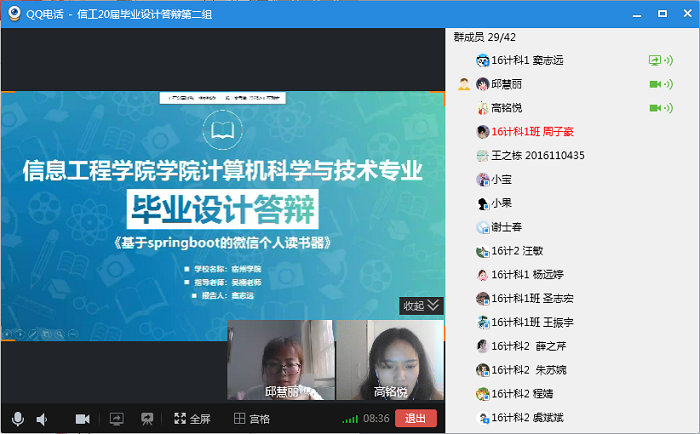Screen dimensions: 700x434
Task: Click the green signal strength indicator
Action: pos(349,419)
